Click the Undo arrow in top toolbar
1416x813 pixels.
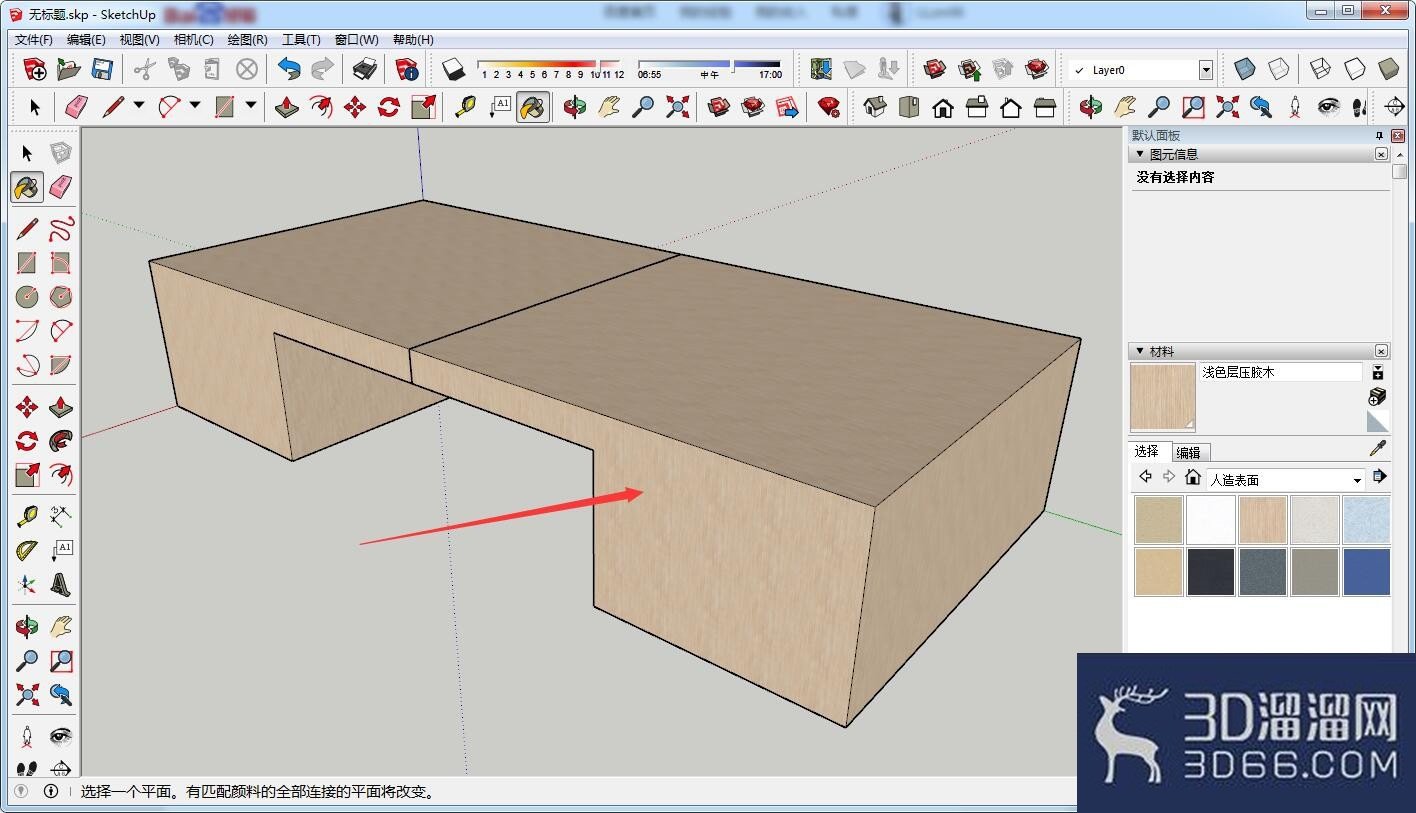click(289, 69)
